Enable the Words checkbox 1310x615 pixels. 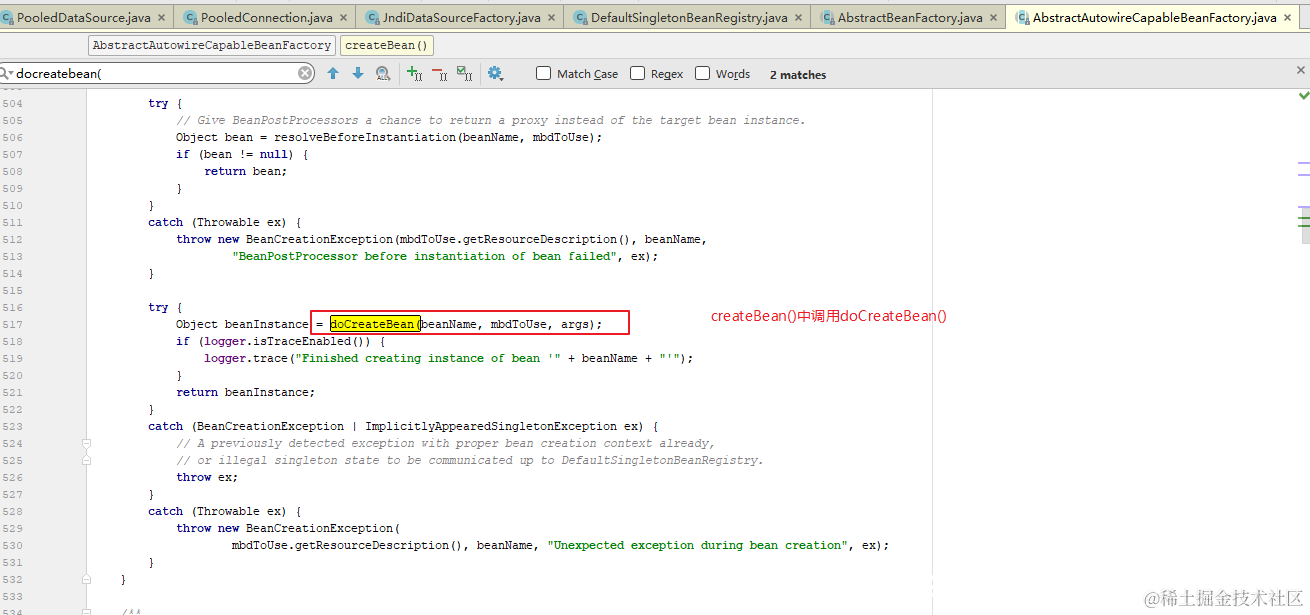pyautogui.click(x=703, y=73)
